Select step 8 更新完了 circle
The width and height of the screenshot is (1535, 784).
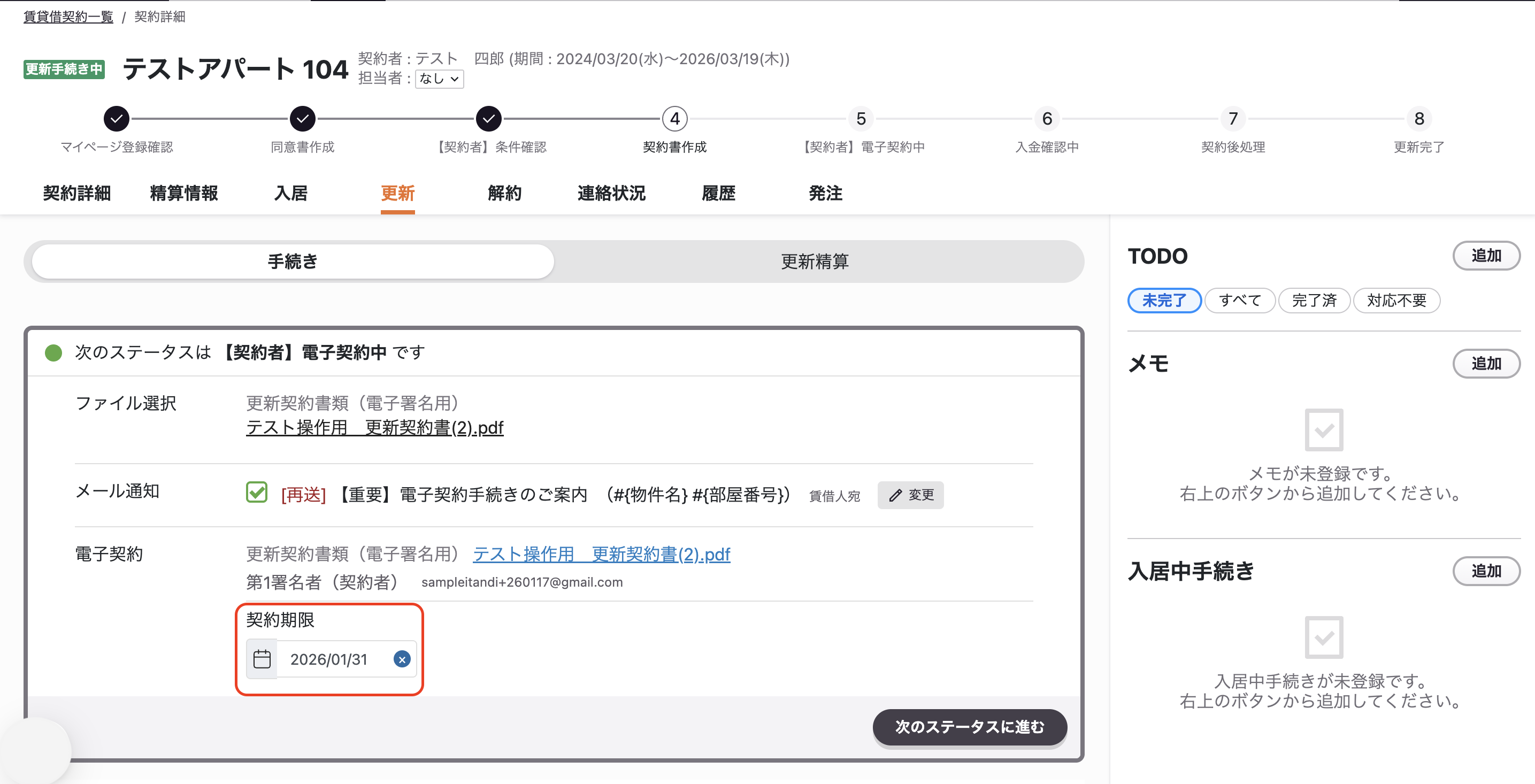[1419, 119]
